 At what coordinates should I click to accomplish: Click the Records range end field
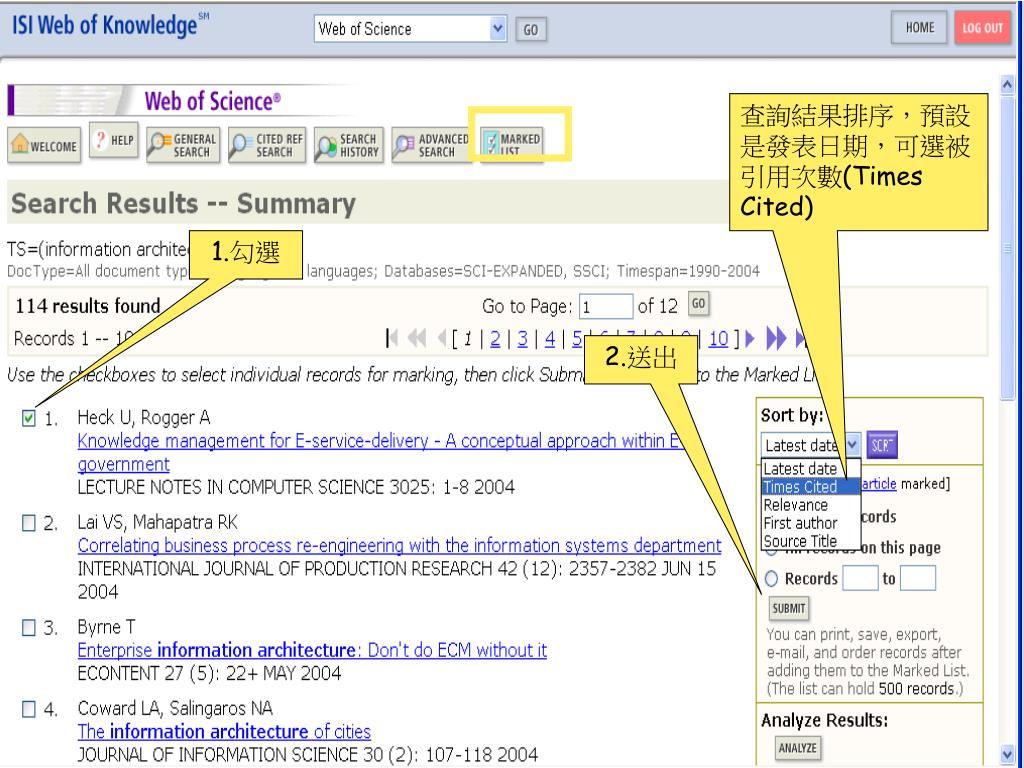[x=918, y=579]
